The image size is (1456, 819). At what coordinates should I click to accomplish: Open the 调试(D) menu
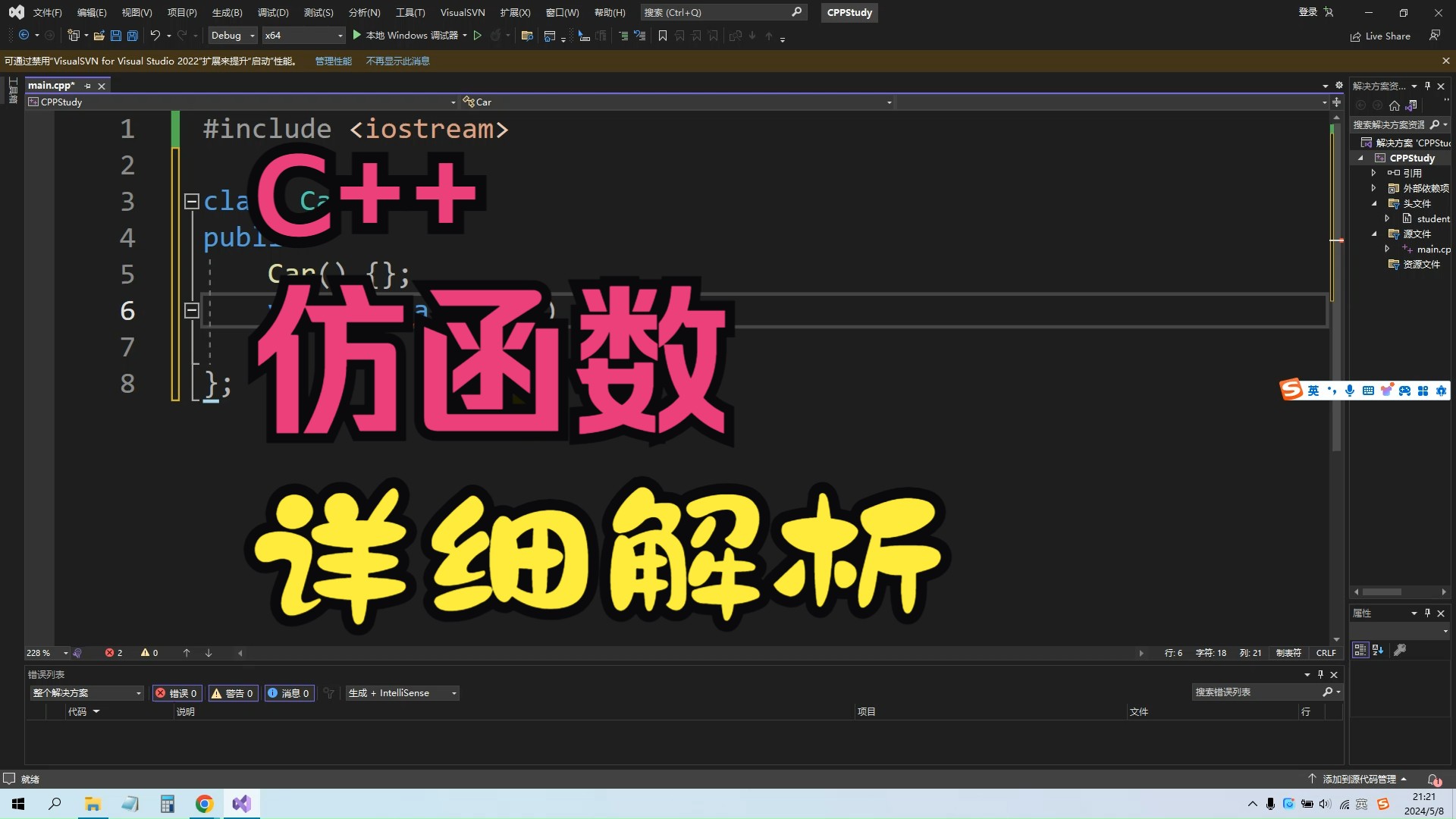(x=271, y=12)
